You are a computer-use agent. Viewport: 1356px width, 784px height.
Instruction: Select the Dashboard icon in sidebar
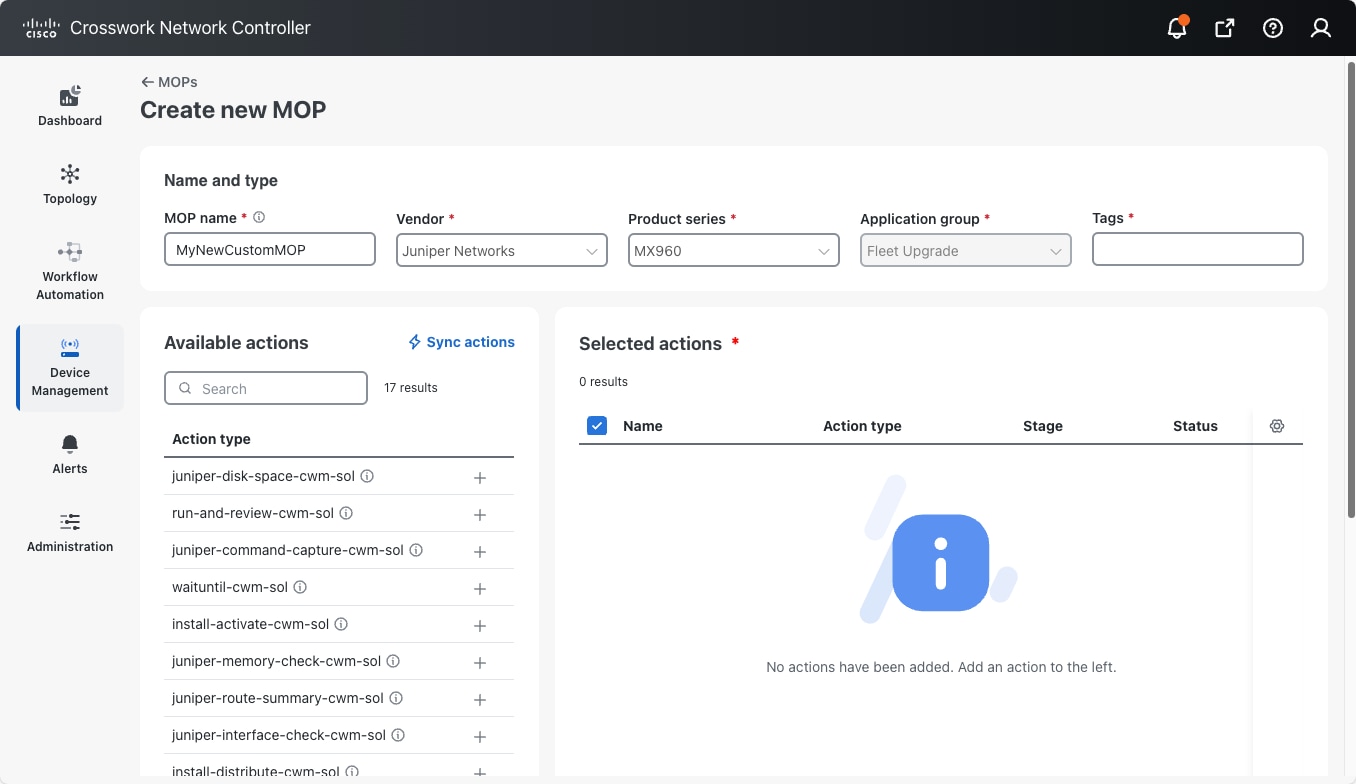click(x=69, y=96)
